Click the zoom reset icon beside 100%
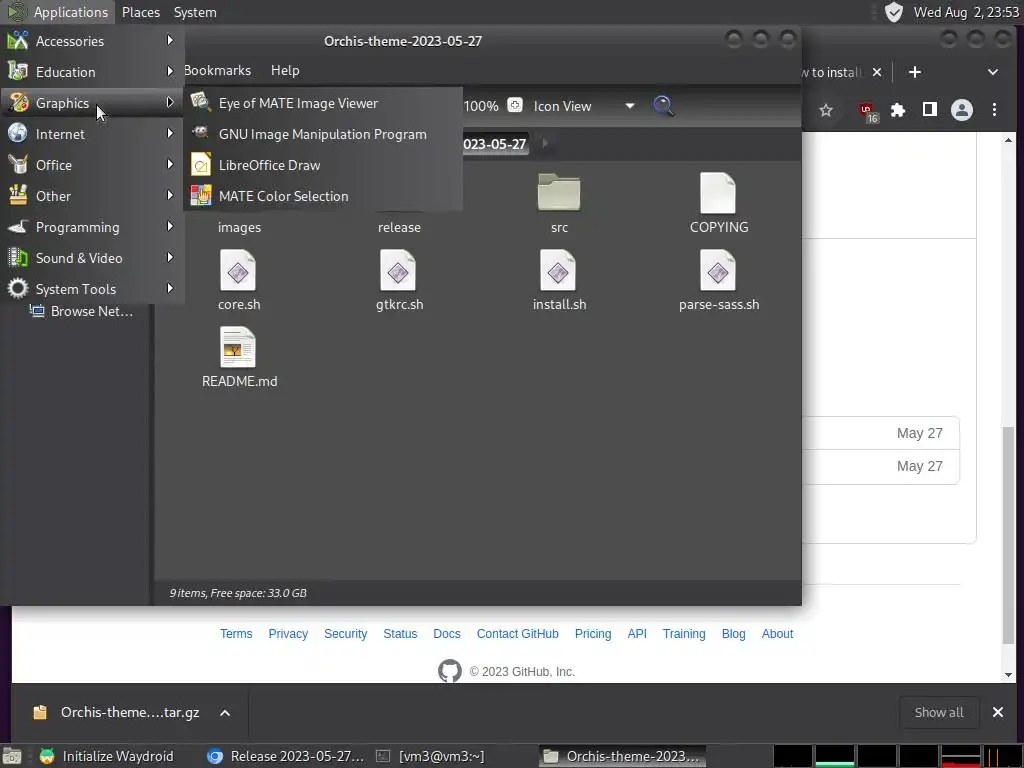Viewport: 1024px width, 768px height. [x=515, y=105]
